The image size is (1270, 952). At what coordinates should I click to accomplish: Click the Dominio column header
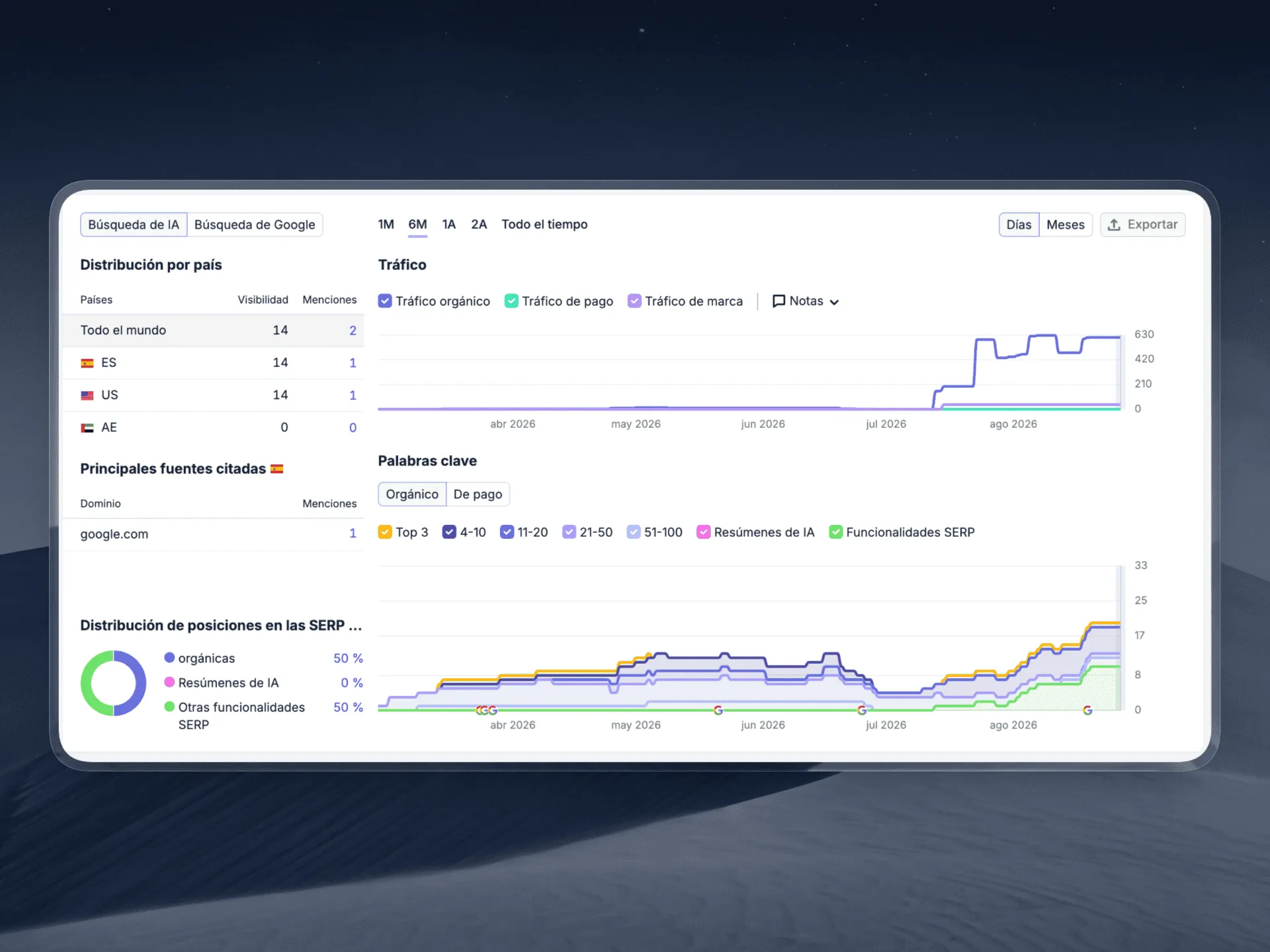point(101,504)
